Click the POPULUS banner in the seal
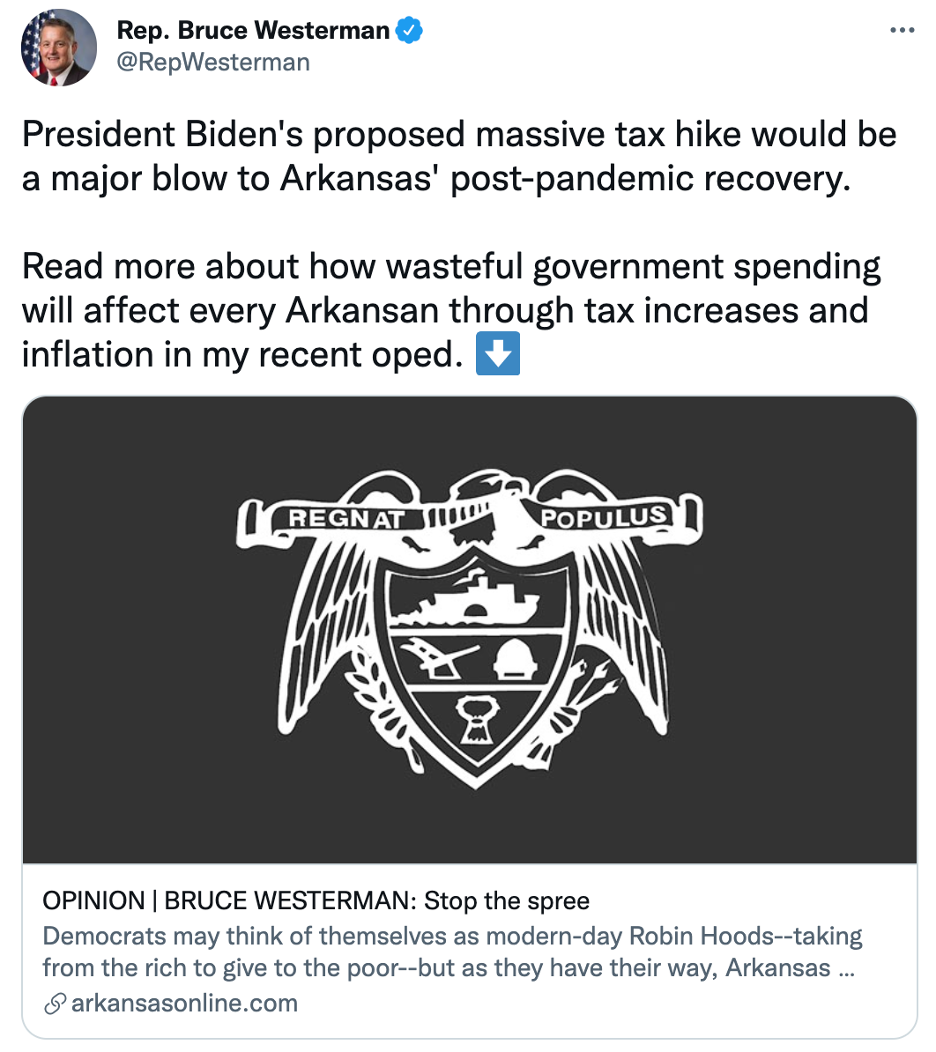The image size is (936, 1052). point(602,517)
